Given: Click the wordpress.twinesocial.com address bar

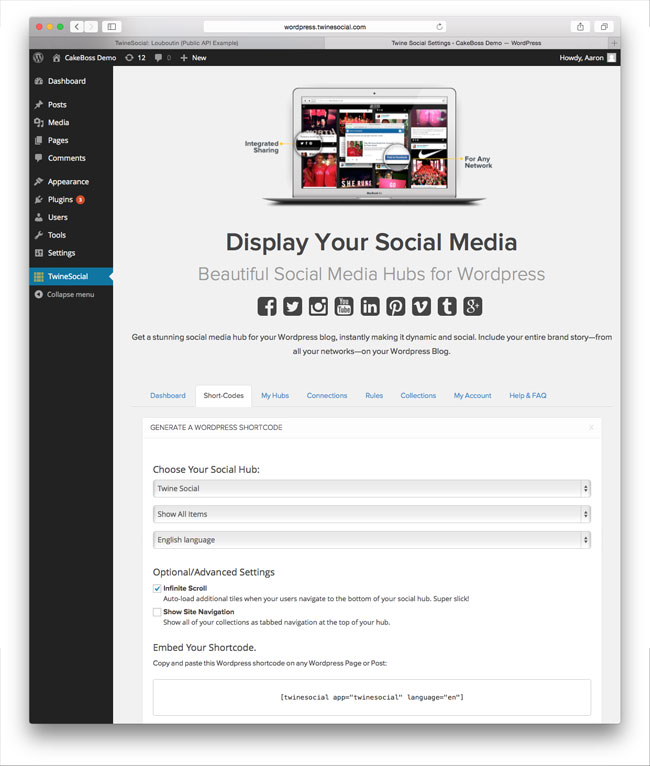Looking at the screenshot, I should [325, 27].
